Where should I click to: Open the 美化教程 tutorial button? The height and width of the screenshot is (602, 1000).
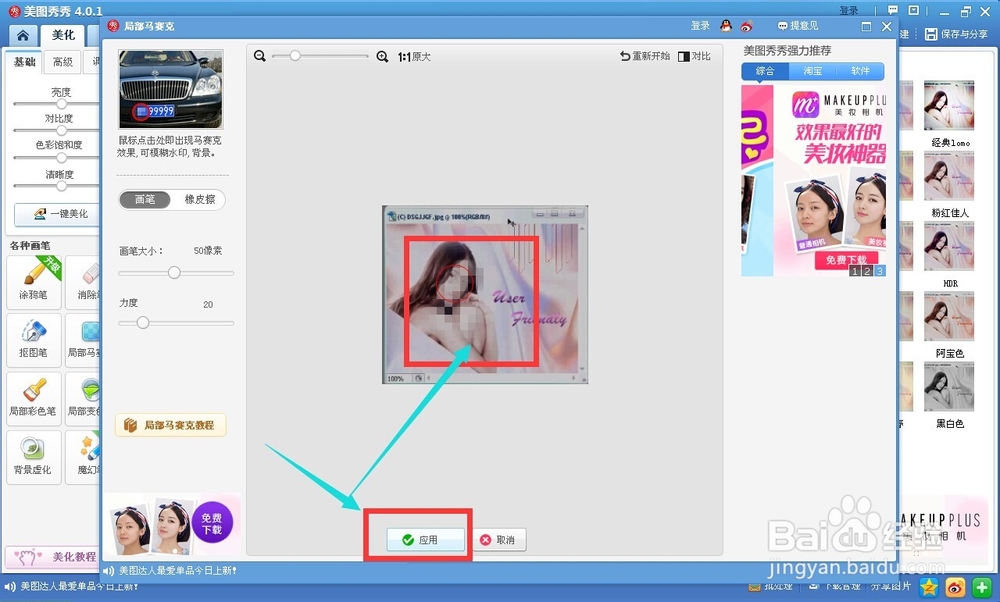coord(54,557)
